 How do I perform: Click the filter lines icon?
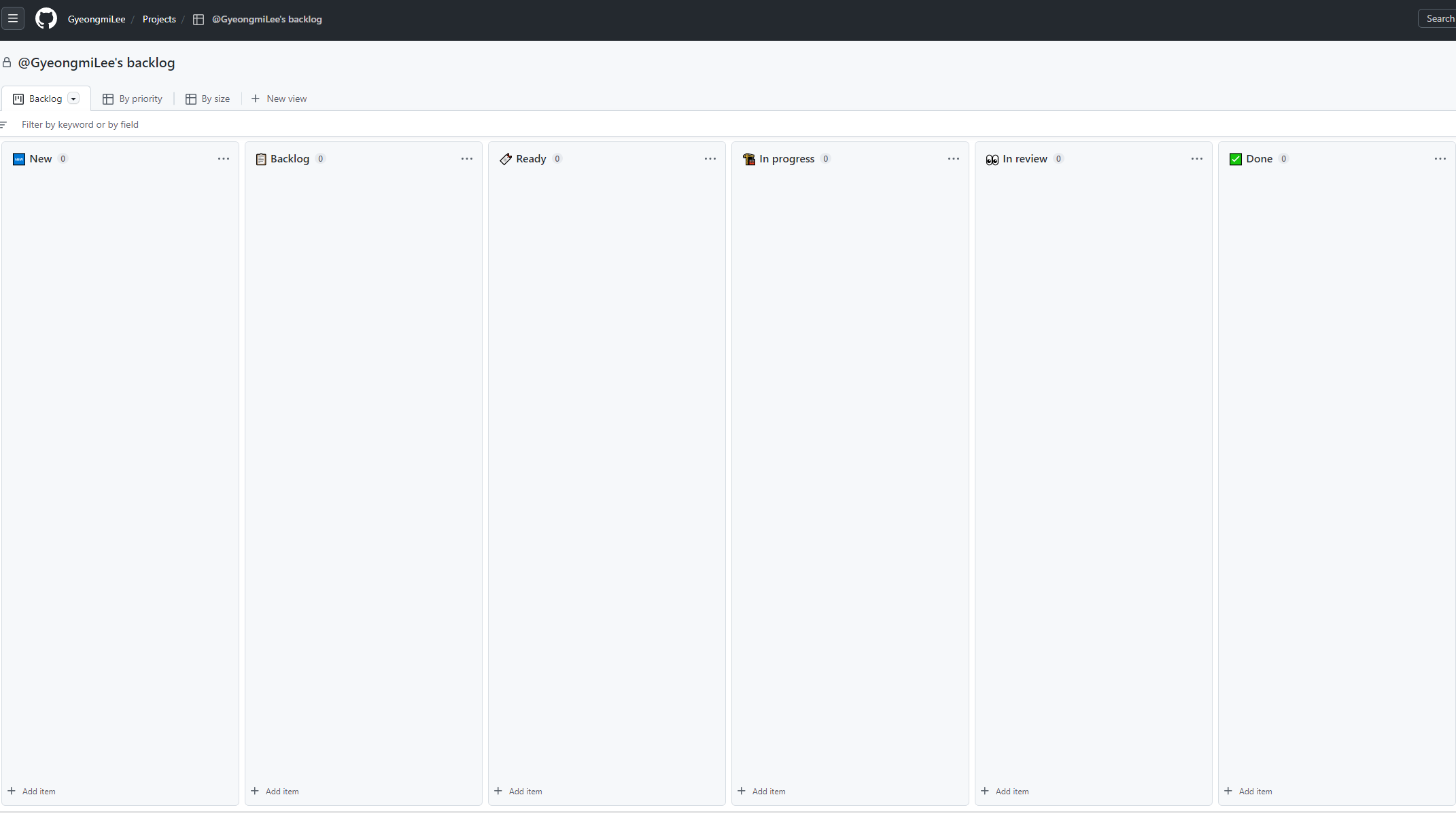4,124
